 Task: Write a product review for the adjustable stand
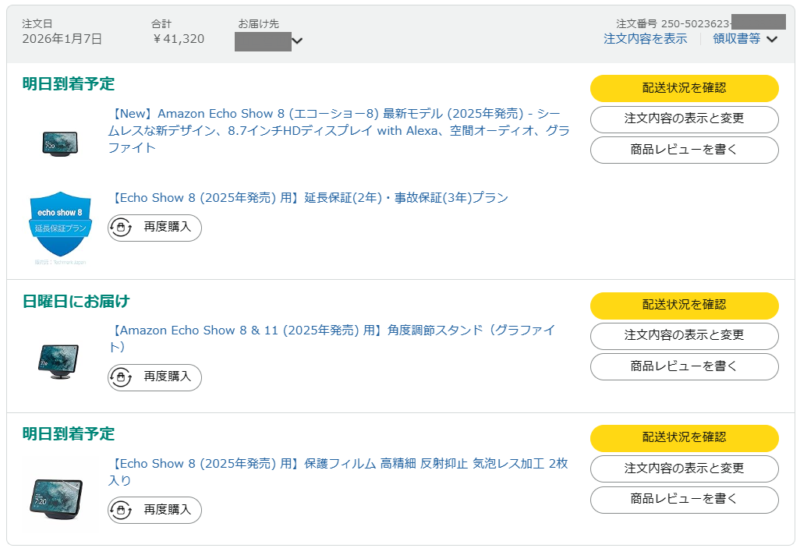click(684, 367)
